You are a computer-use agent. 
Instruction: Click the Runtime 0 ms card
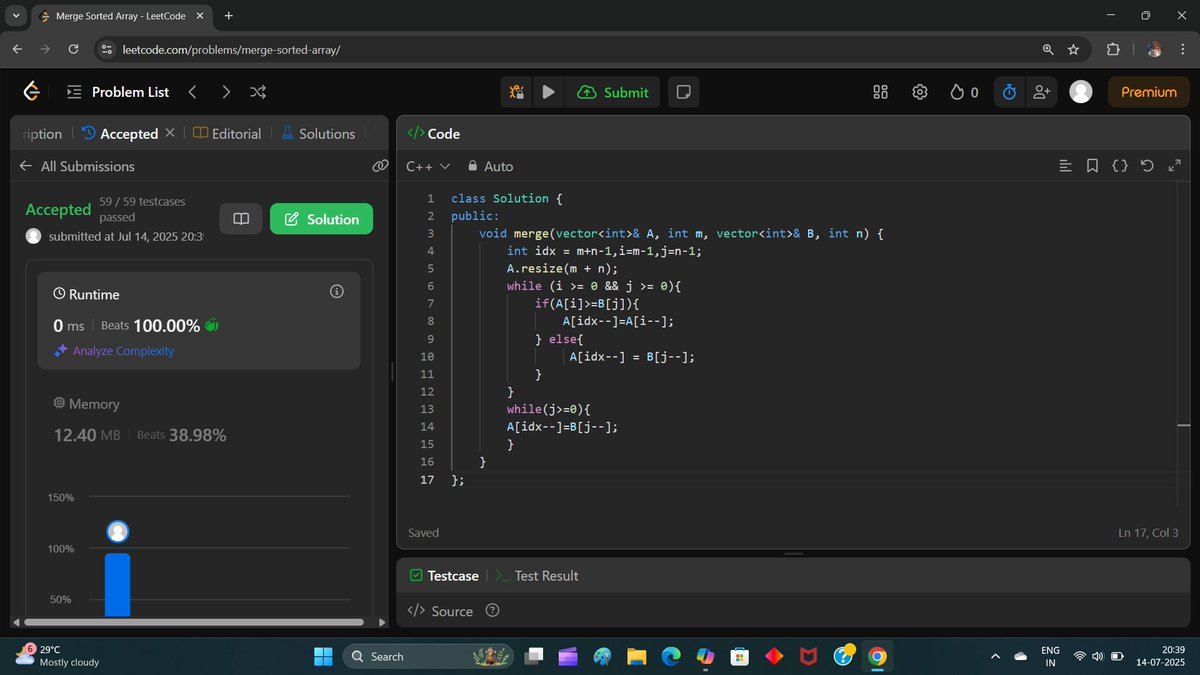(199, 320)
